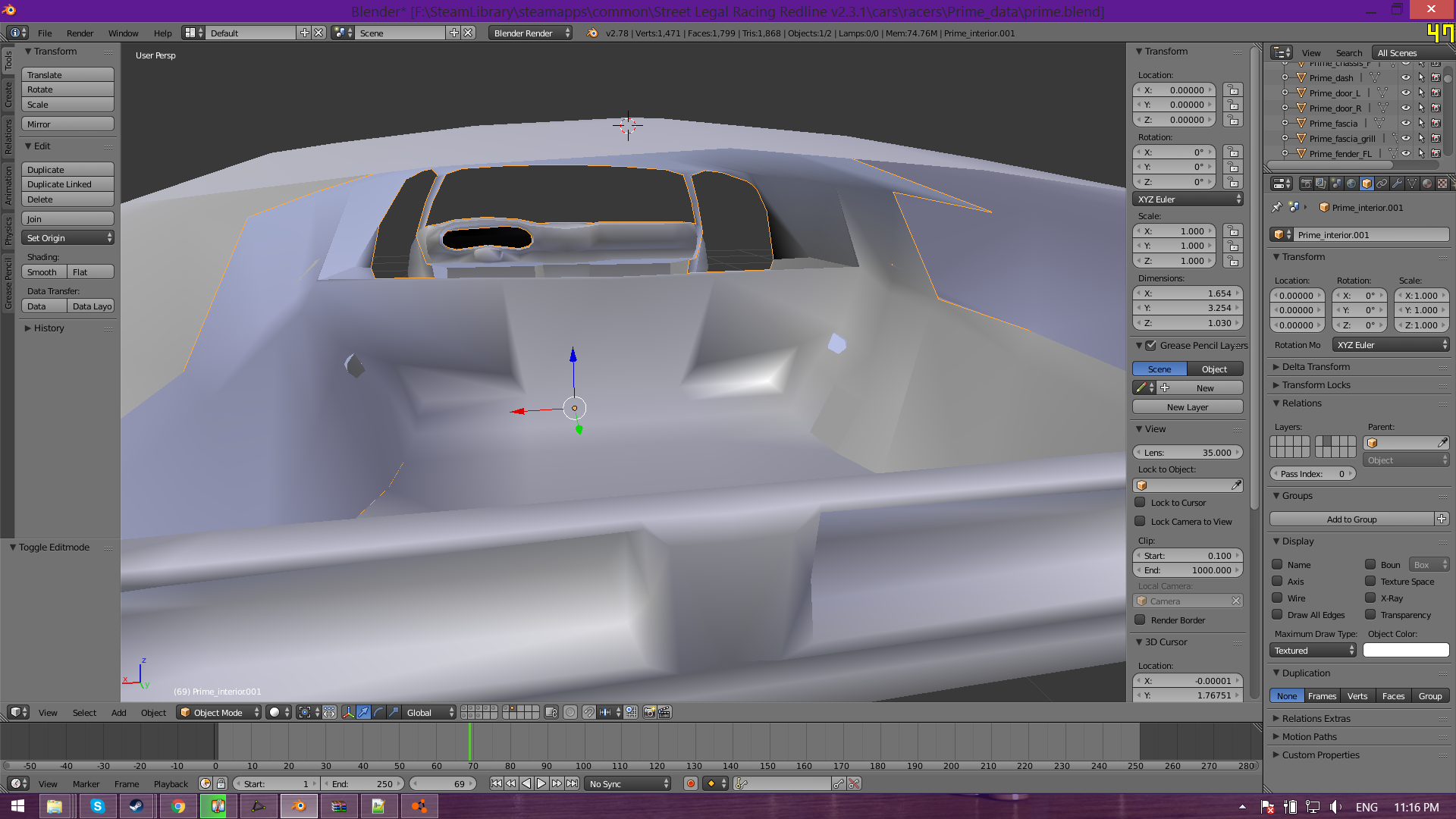Click the timeline record keyframe button
This screenshot has width=1456, height=819.
tap(690, 783)
